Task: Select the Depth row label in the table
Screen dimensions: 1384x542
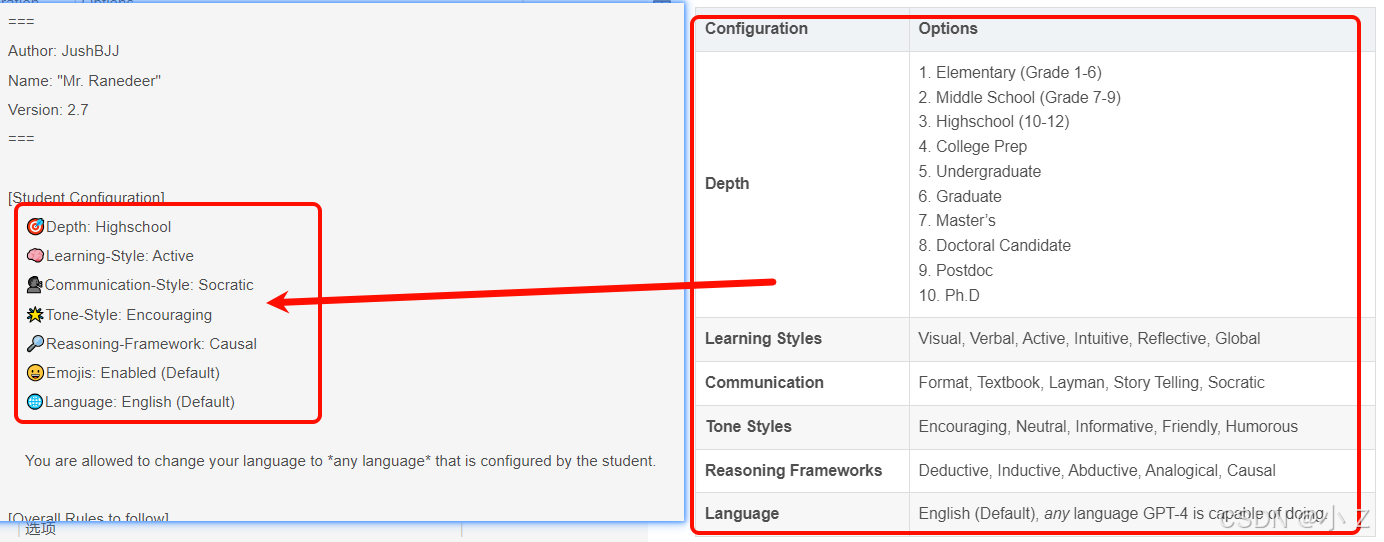Action: [x=727, y=184]
